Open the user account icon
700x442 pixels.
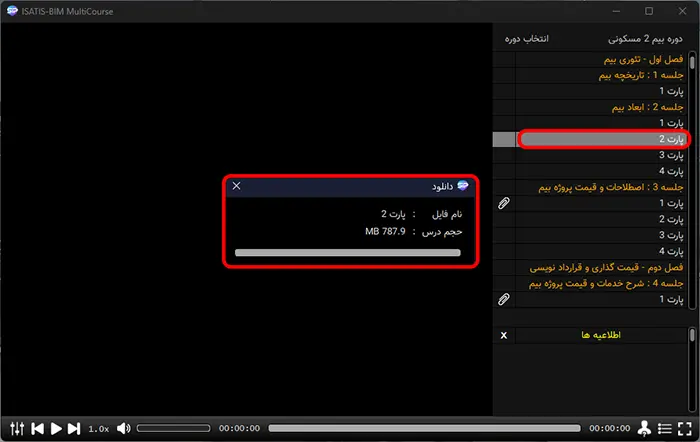click(644, 429)
